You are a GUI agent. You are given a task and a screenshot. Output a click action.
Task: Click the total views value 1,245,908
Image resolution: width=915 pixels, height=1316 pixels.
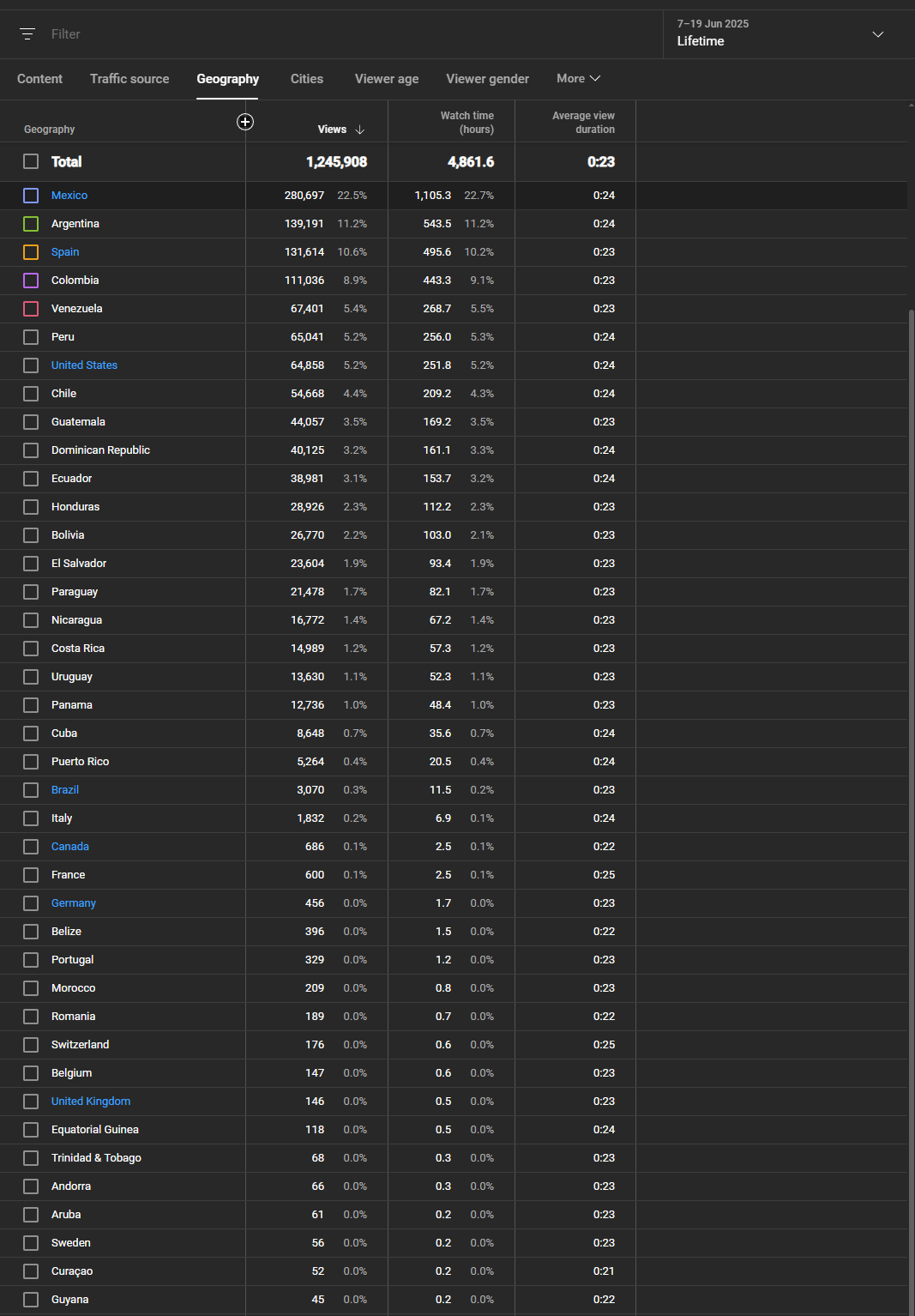point(336,162)
